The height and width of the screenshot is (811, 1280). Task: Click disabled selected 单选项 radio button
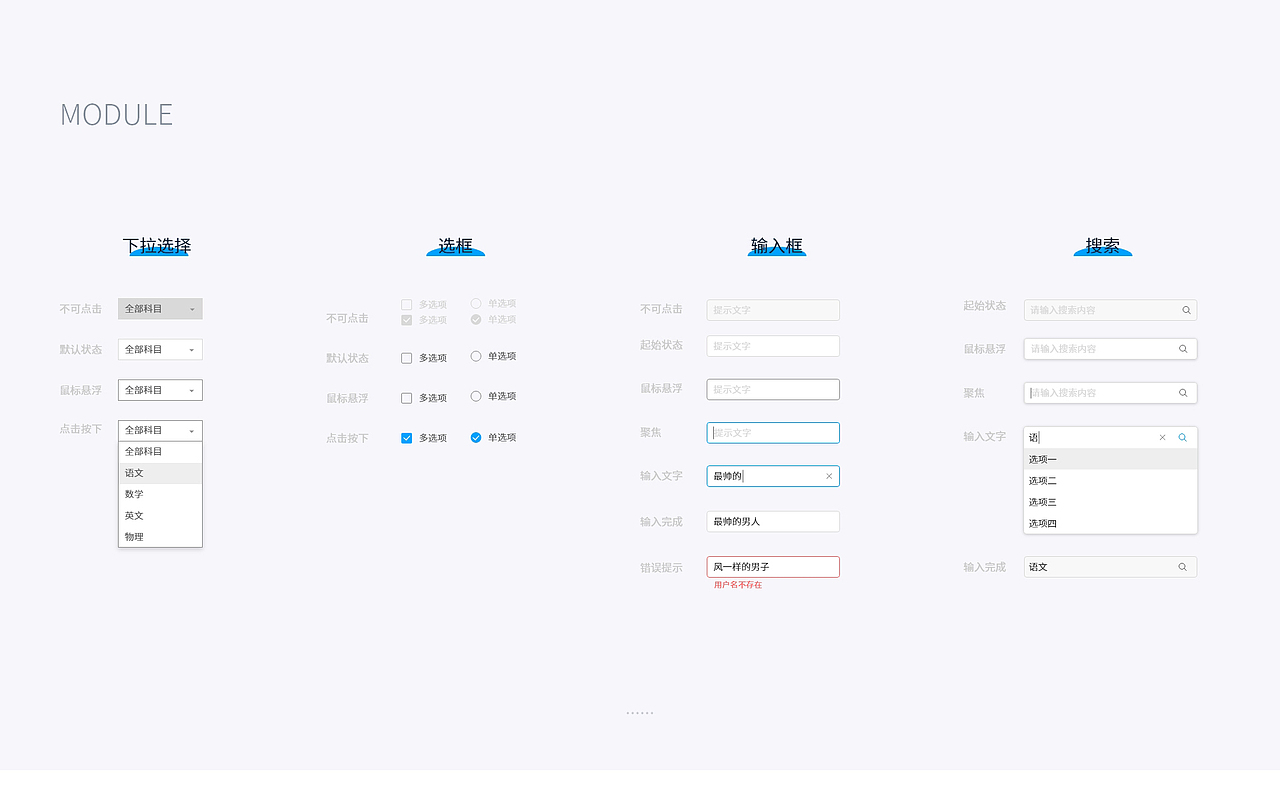coord(476,319)
